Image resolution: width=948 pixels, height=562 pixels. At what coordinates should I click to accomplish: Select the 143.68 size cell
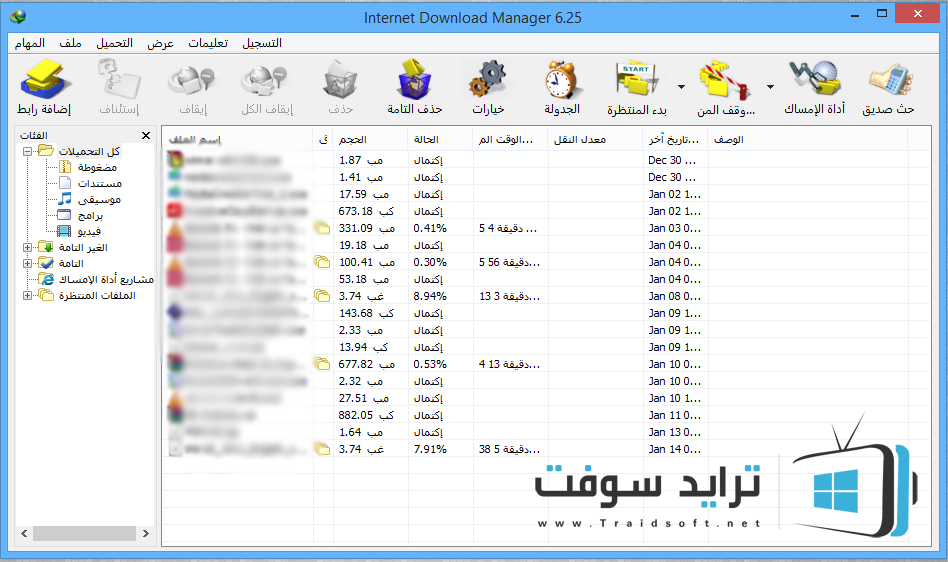click(366, 314)
